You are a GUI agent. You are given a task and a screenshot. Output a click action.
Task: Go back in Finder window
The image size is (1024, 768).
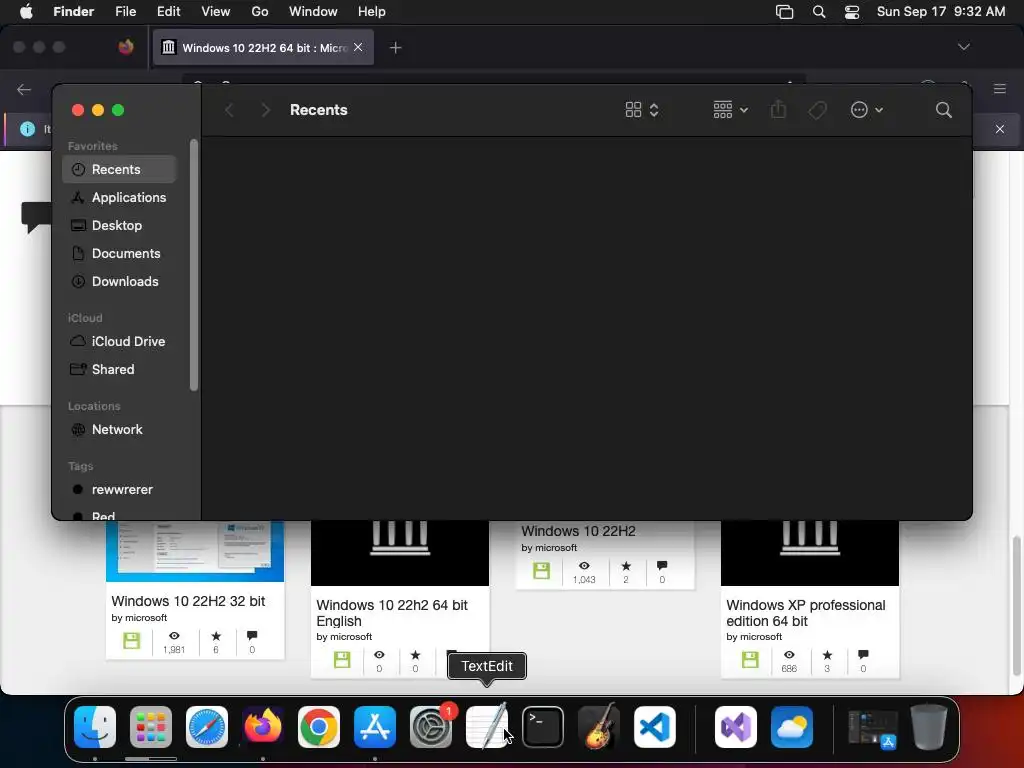tap(229, 110)
